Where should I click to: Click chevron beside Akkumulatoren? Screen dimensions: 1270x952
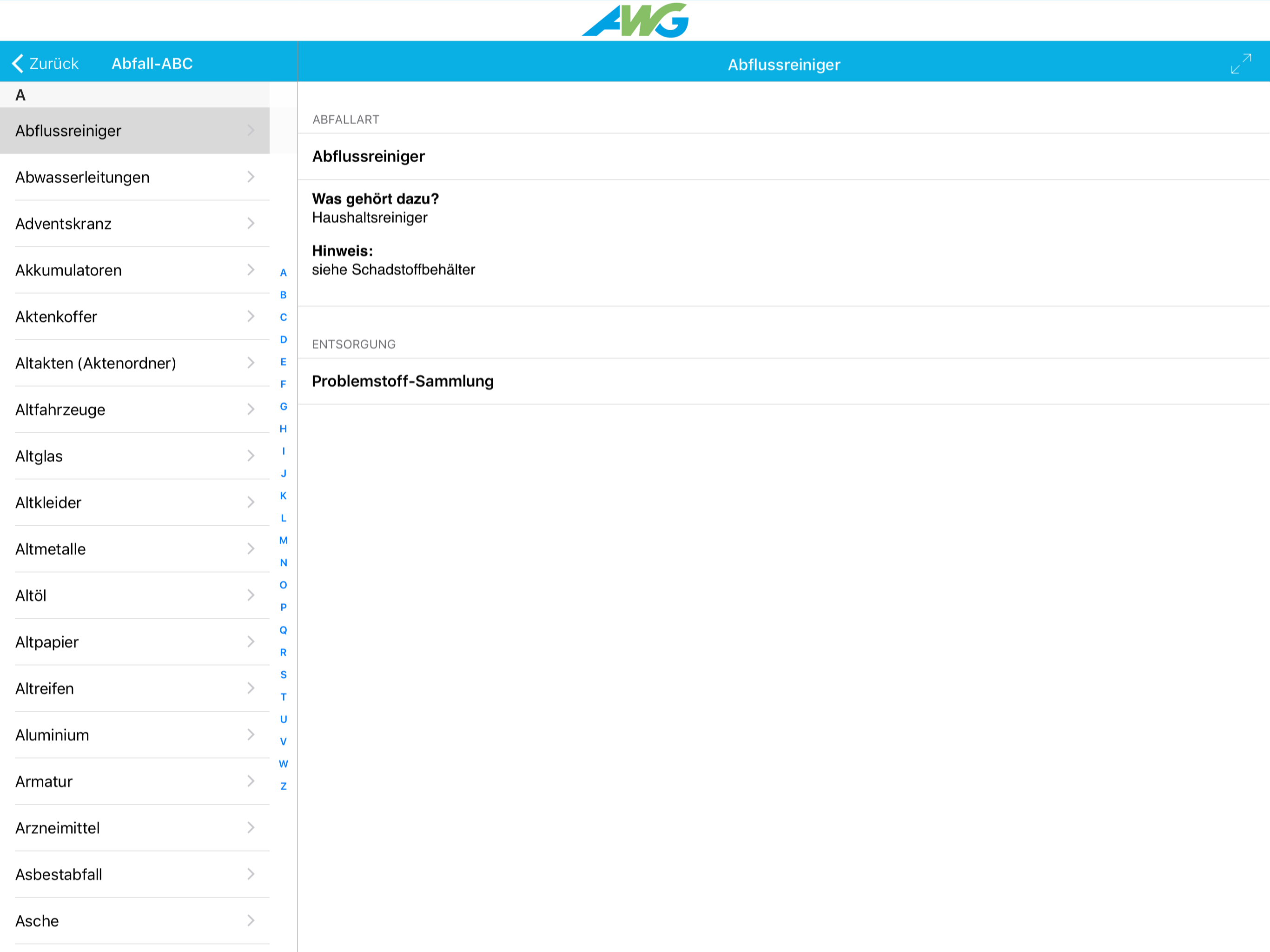251,270
